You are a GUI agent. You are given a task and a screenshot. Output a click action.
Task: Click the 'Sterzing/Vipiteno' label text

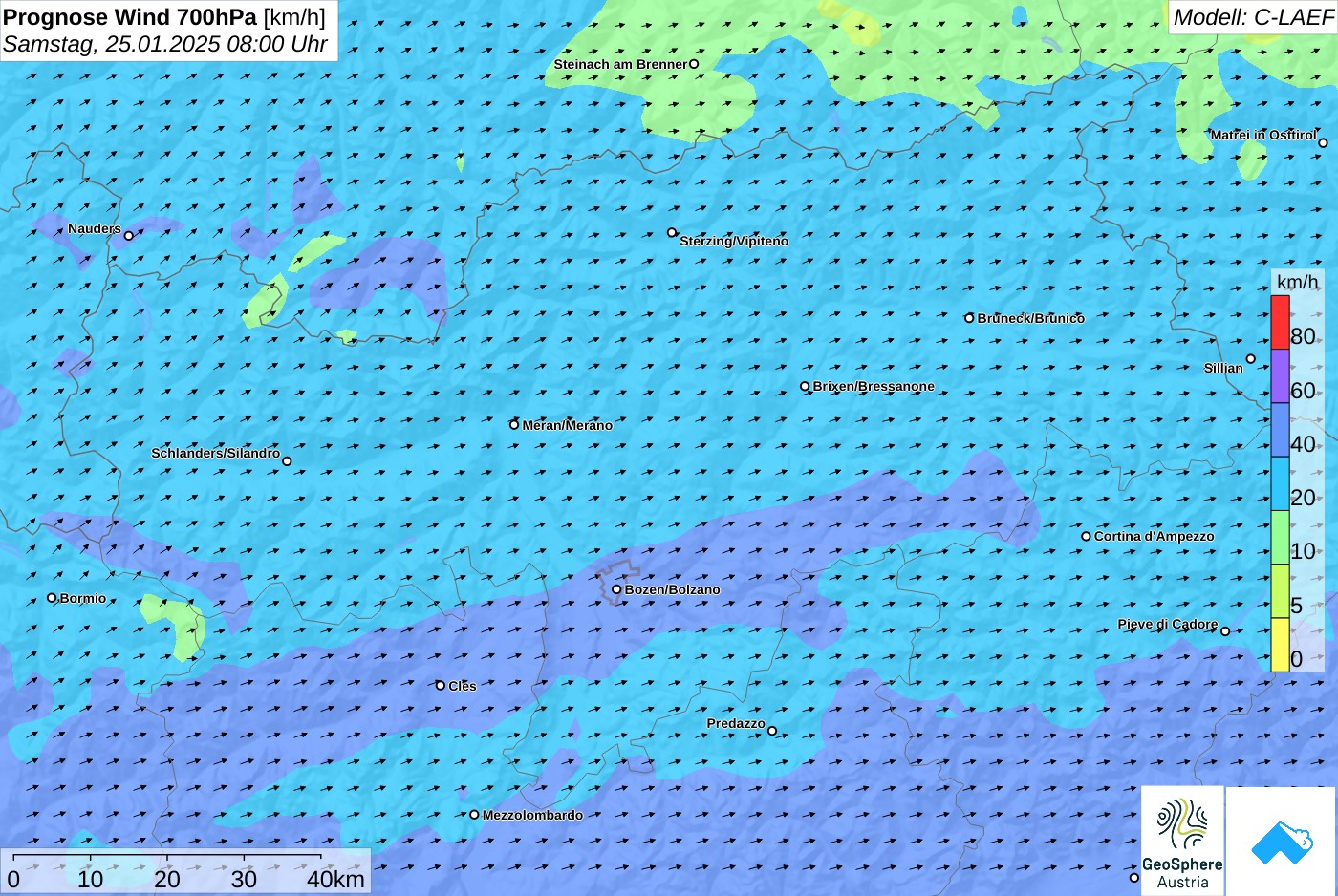pos(734,241)
